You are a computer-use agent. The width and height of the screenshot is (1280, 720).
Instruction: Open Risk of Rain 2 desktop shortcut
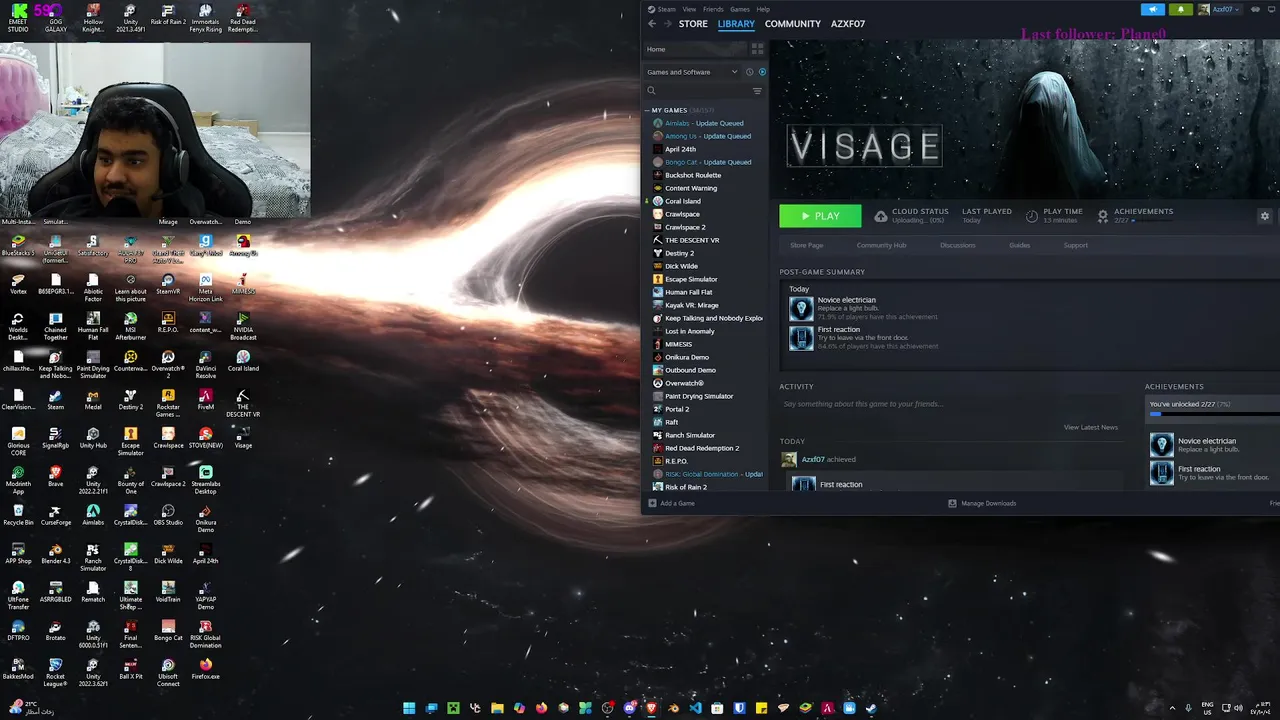[x=168, y=18]
